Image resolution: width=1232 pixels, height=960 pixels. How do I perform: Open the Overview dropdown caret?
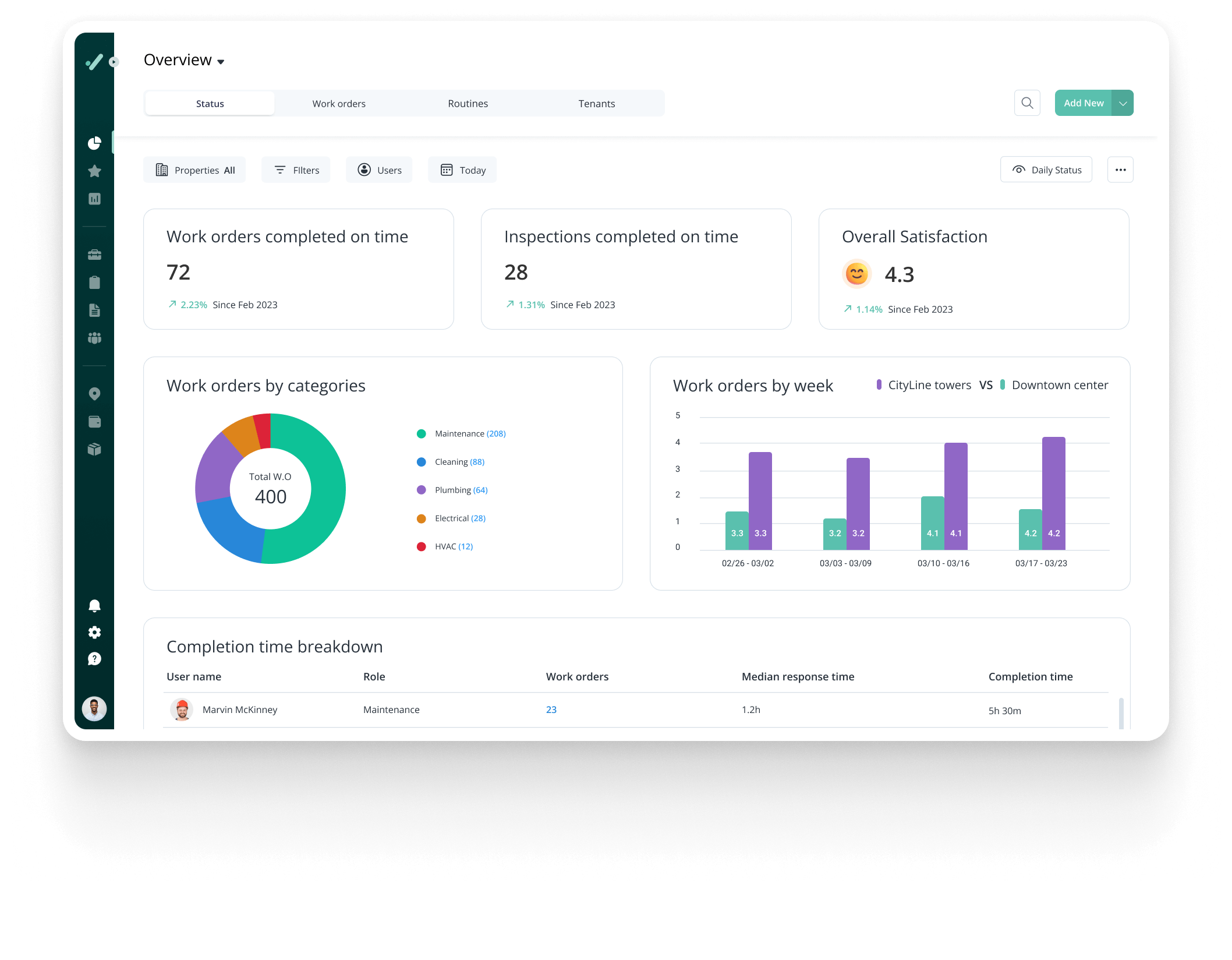point(221,62)
